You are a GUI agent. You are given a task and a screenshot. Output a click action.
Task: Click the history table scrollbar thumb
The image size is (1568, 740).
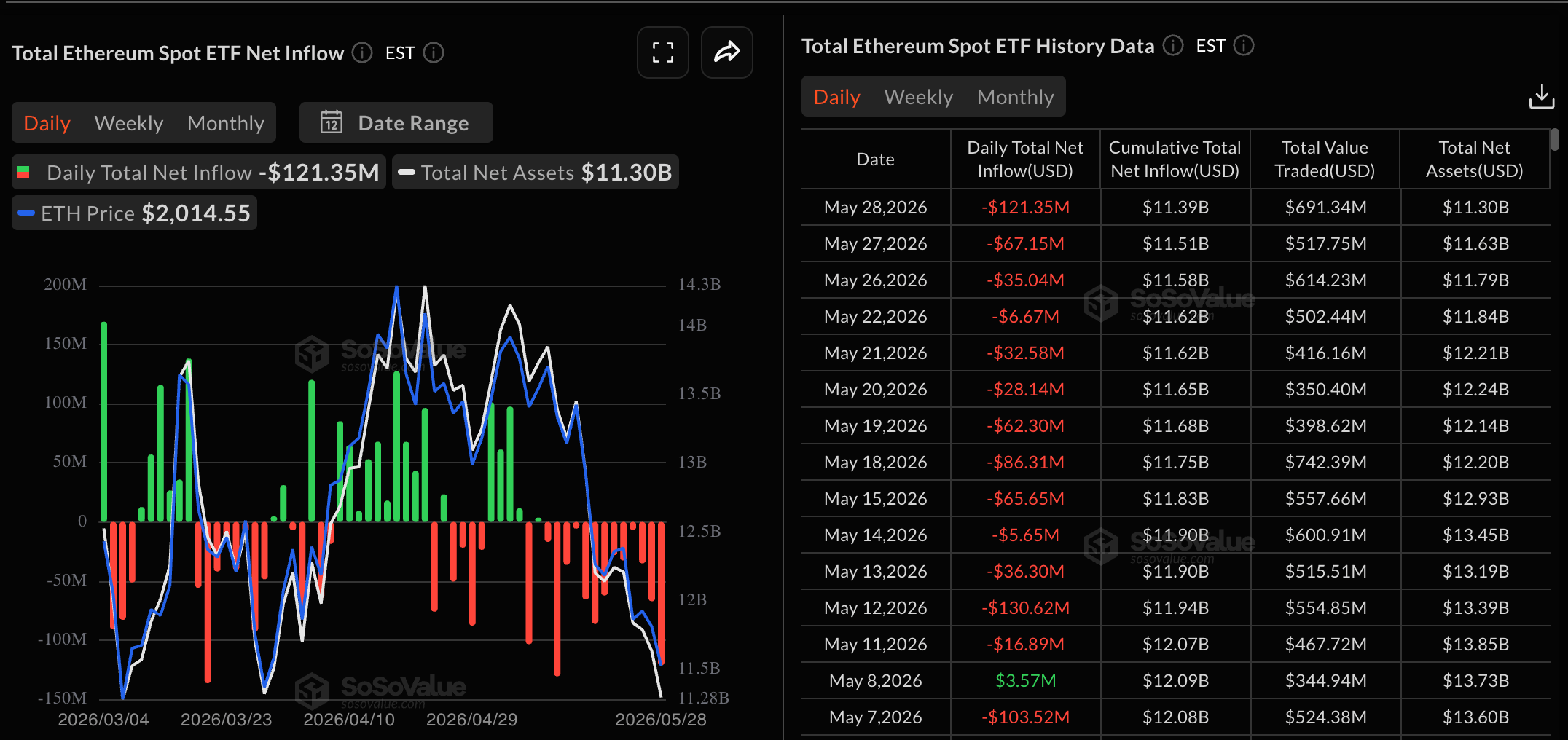1554,139
